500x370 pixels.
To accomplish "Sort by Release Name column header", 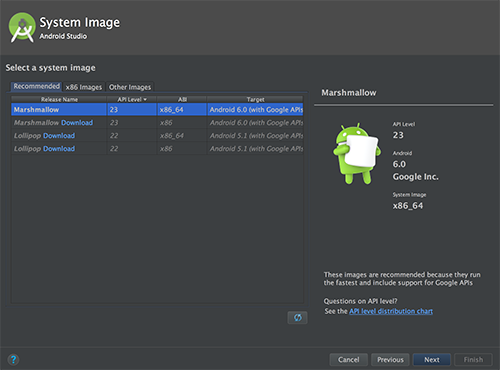I will point(59,99).
